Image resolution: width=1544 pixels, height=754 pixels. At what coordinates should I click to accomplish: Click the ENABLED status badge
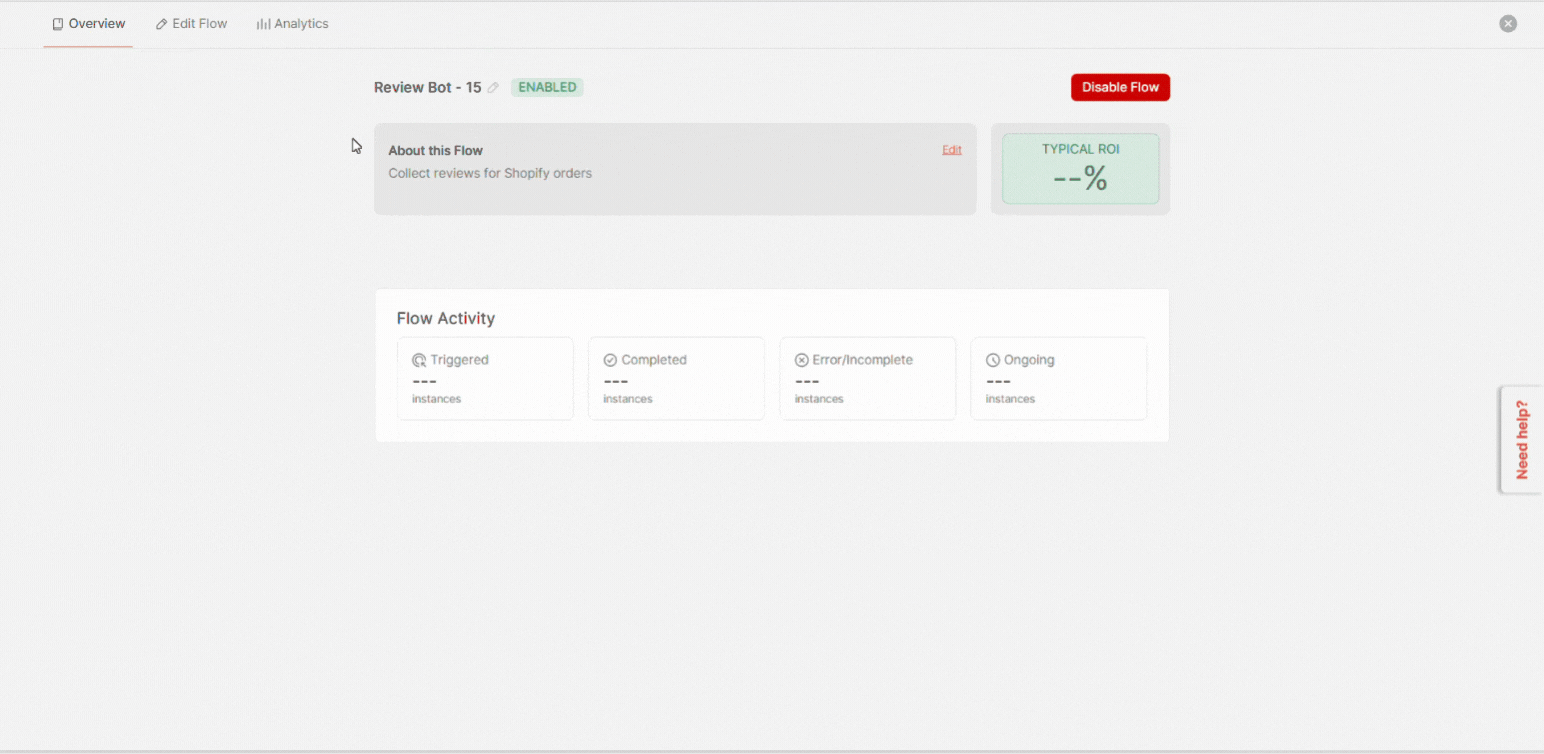coord(547,87)
